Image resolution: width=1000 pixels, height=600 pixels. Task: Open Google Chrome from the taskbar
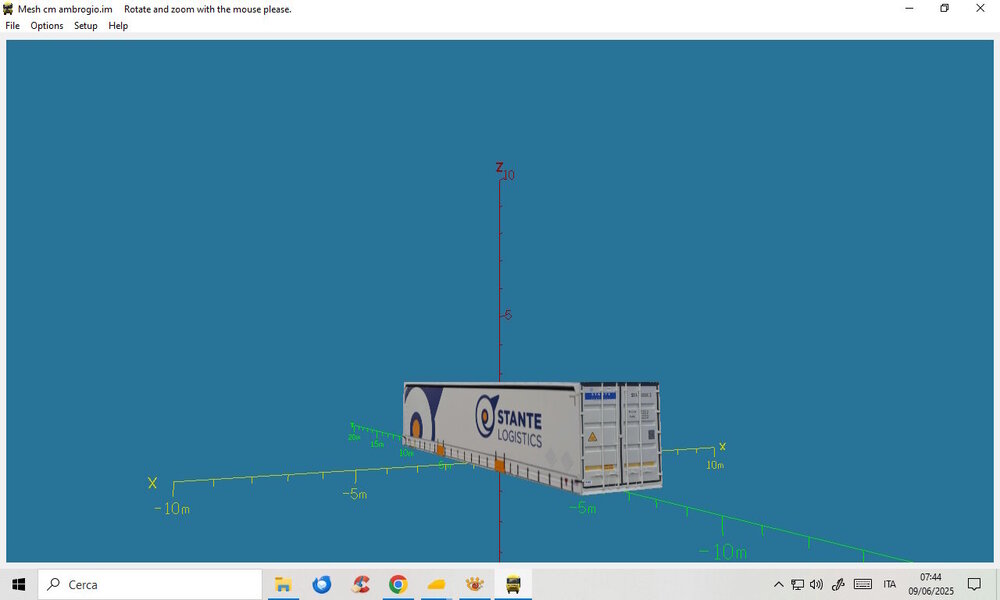[398, 584]
